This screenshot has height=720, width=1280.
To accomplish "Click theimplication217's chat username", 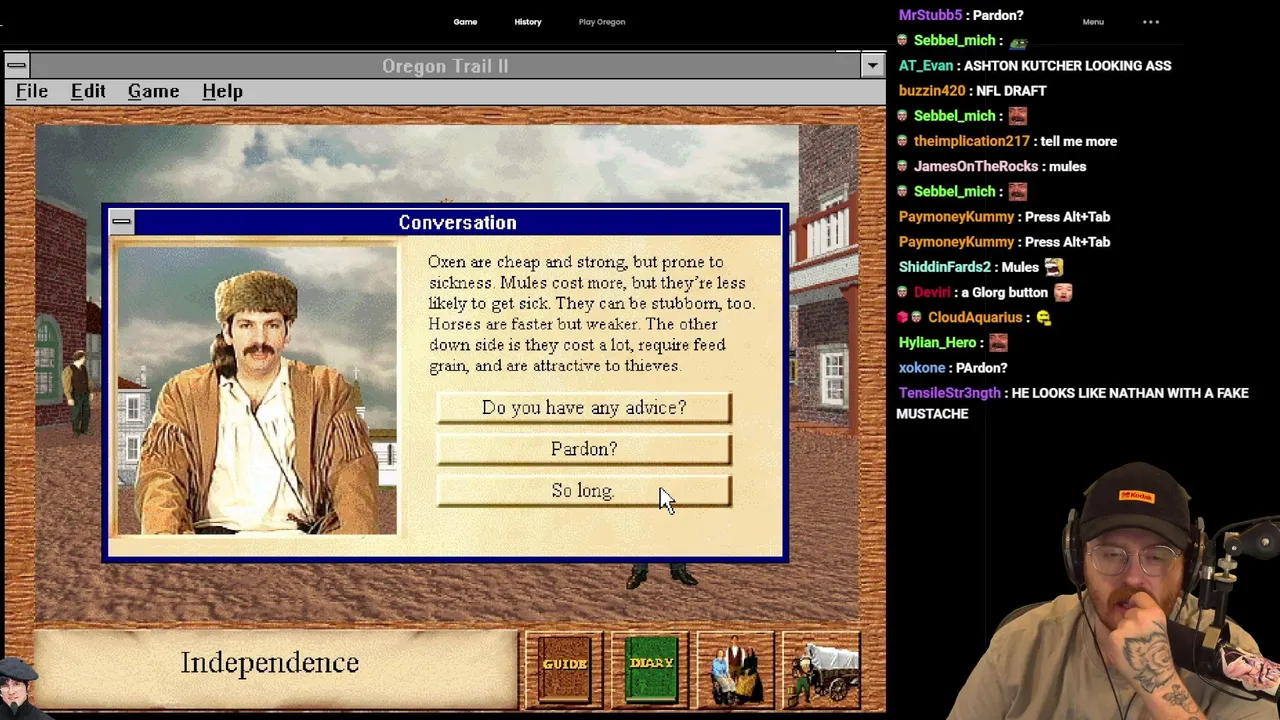I will (x=971, y=141).
